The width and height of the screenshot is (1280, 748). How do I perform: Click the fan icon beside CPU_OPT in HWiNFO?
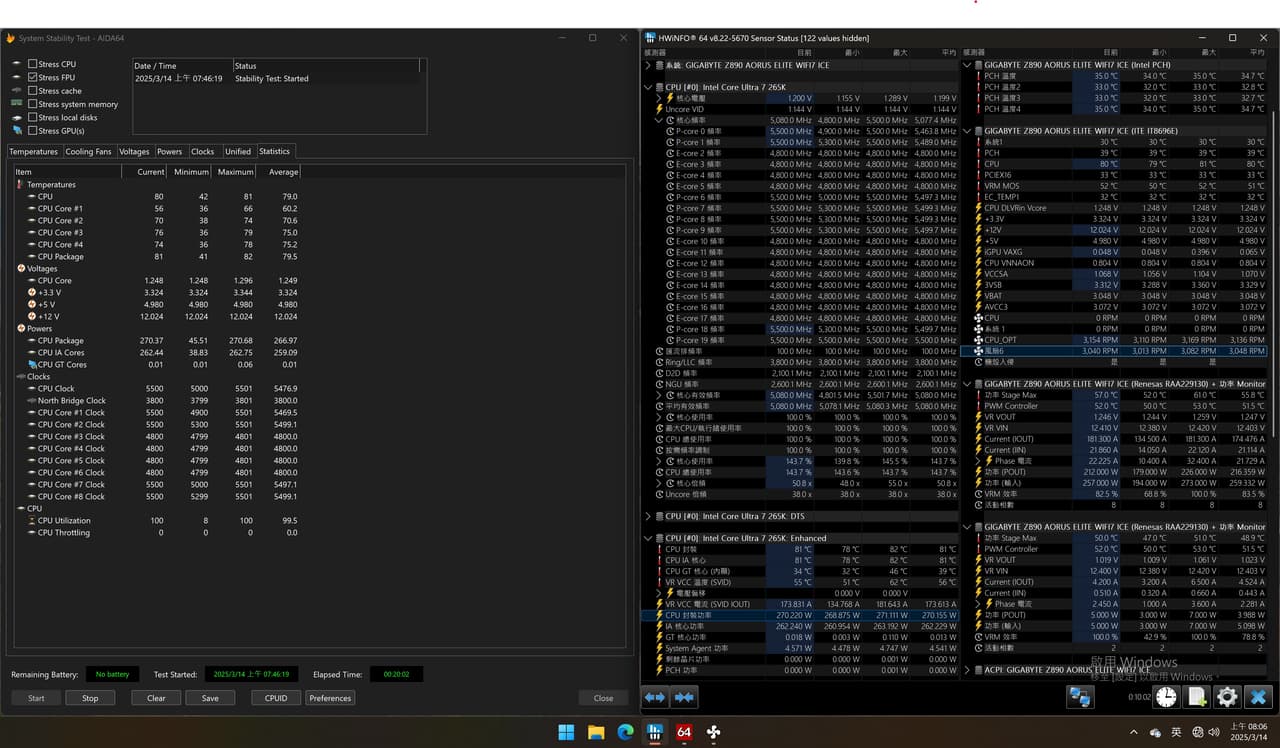click(x=978, y=340)
